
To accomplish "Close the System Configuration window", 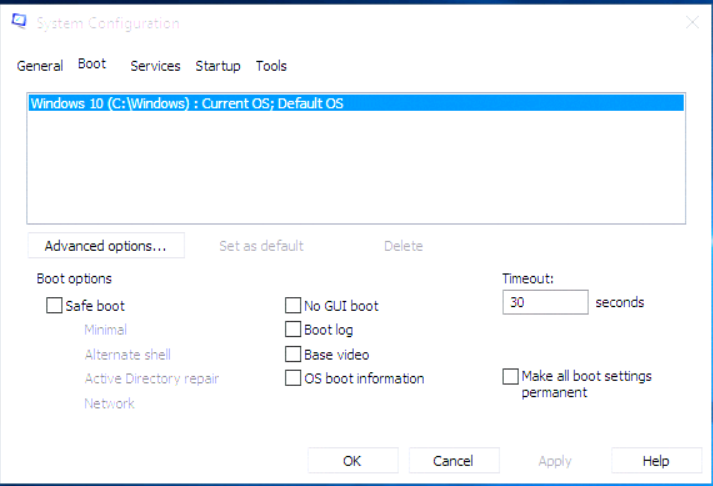I will 692,22.
